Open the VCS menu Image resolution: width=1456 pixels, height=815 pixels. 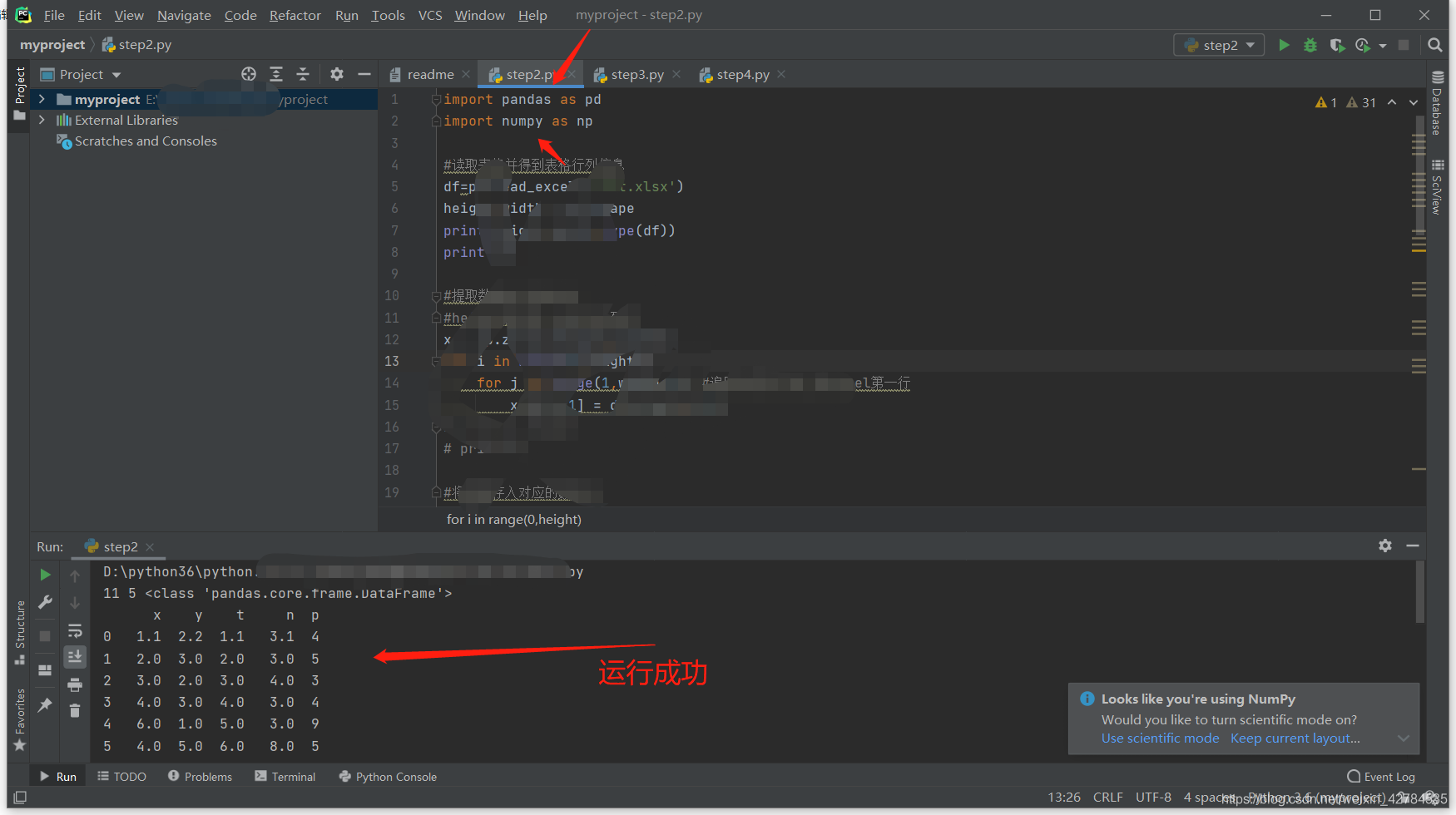click(x=430, y=15)
